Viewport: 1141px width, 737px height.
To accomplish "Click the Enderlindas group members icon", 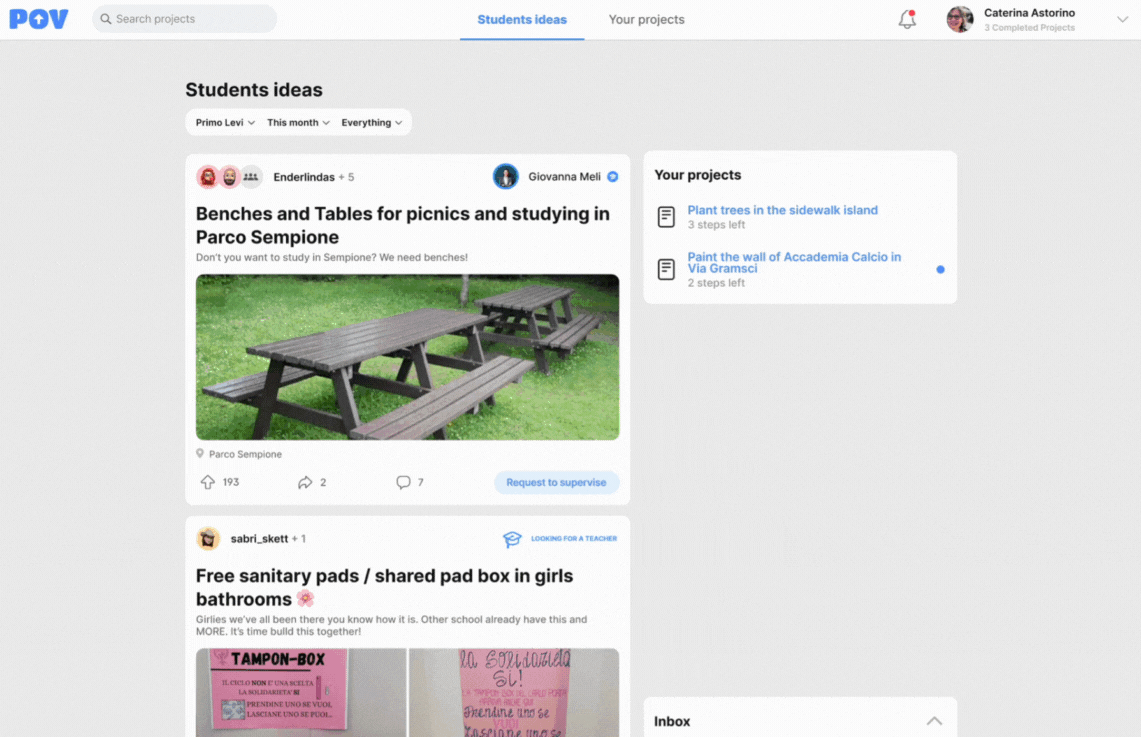I will [251, 177].
